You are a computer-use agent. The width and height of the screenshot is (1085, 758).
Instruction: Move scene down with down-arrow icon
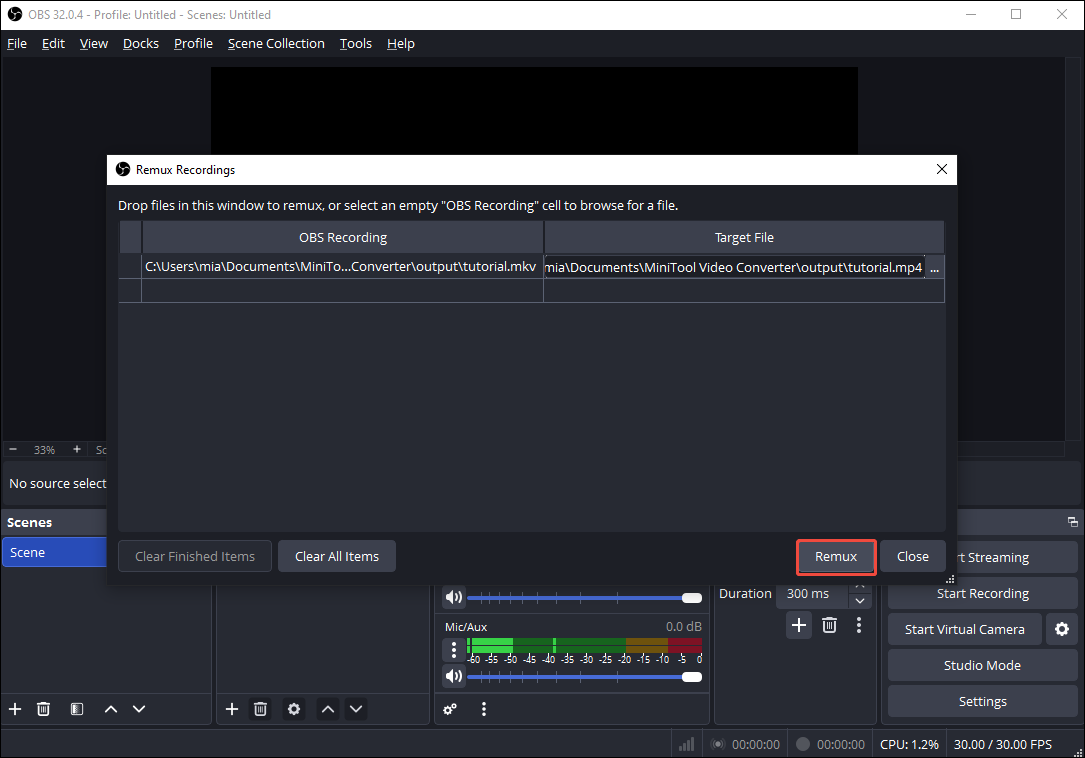click(139, 709)
